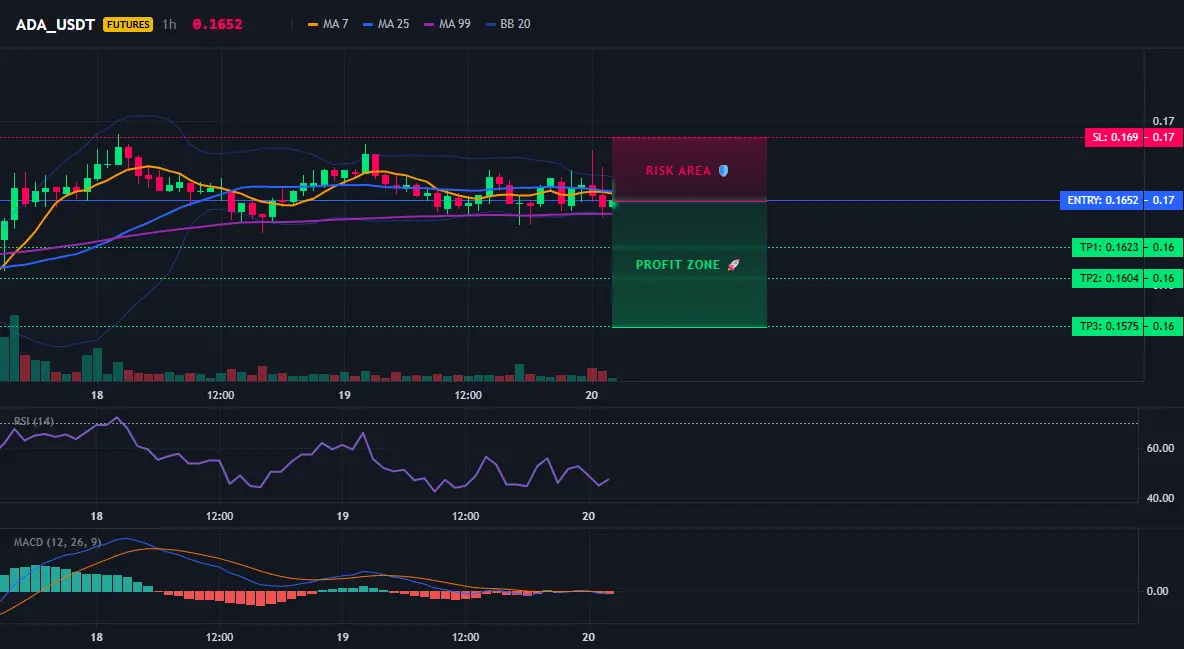Screen dimensions: 1184x649
Task: Click the blue ENTRY: 0.1652 label
Action: [x=1102, y=200]
